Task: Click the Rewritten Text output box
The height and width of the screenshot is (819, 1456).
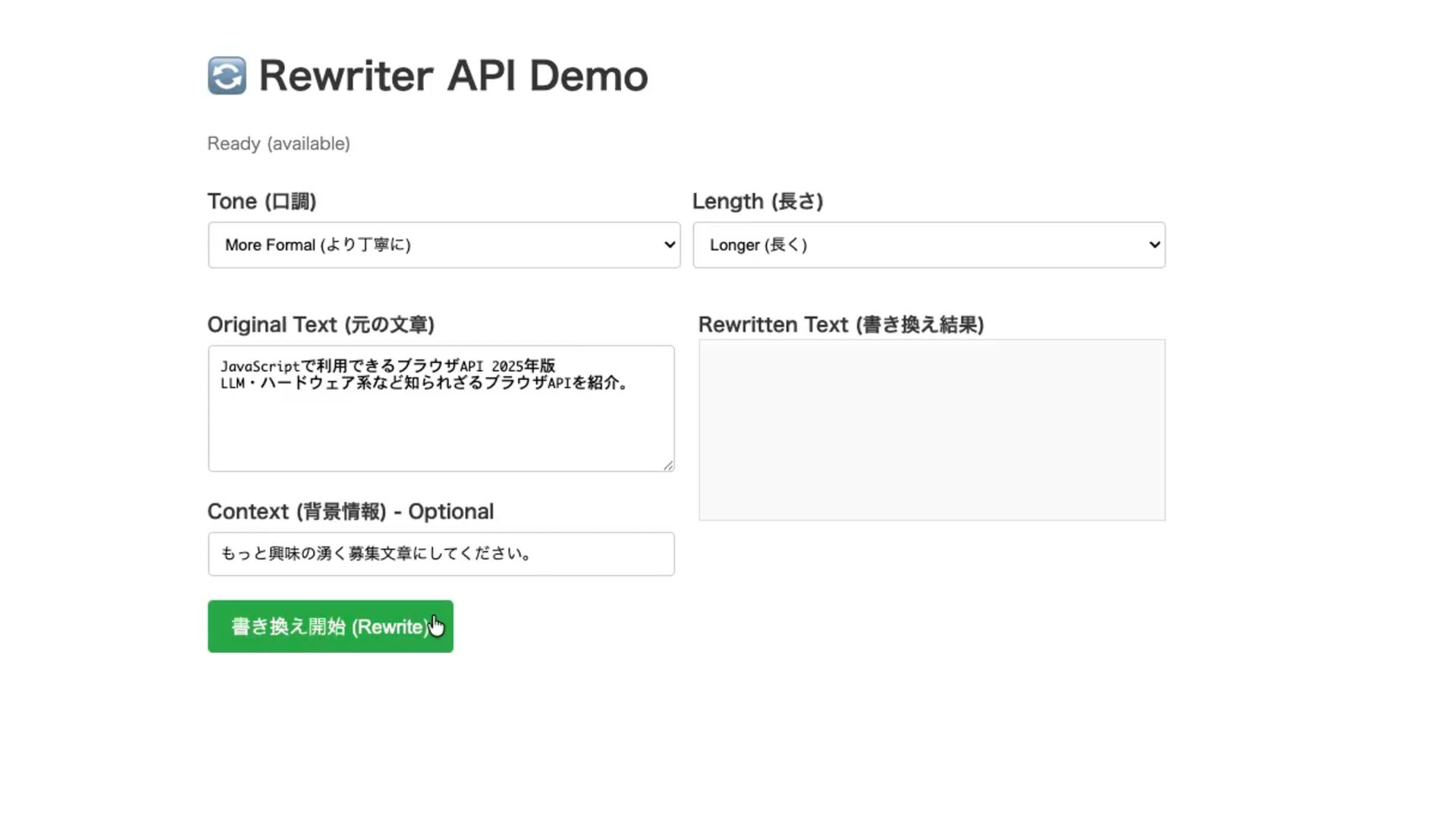Action: (x=931, y=430)
